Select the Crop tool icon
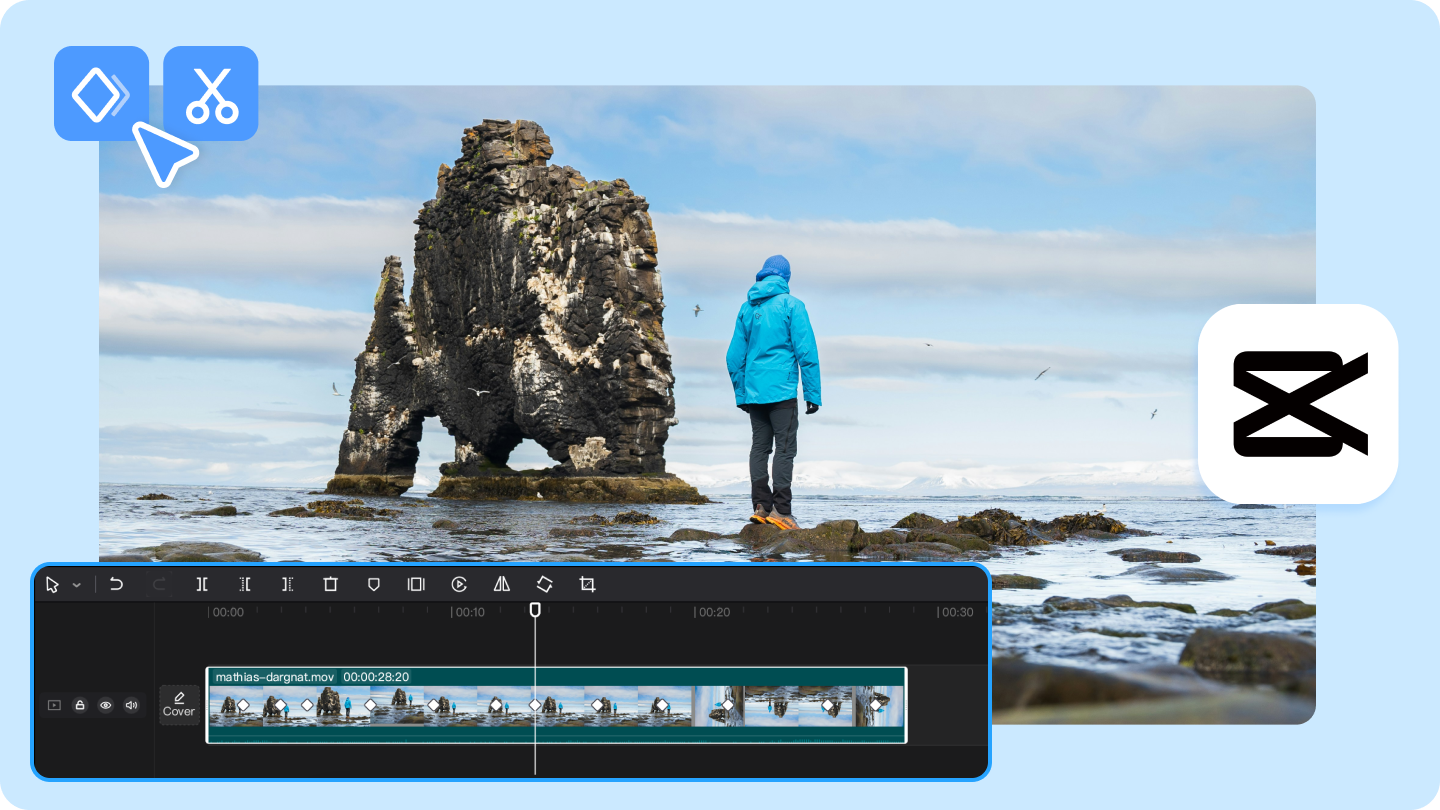The image size is (1440, 810). point(587,584)
